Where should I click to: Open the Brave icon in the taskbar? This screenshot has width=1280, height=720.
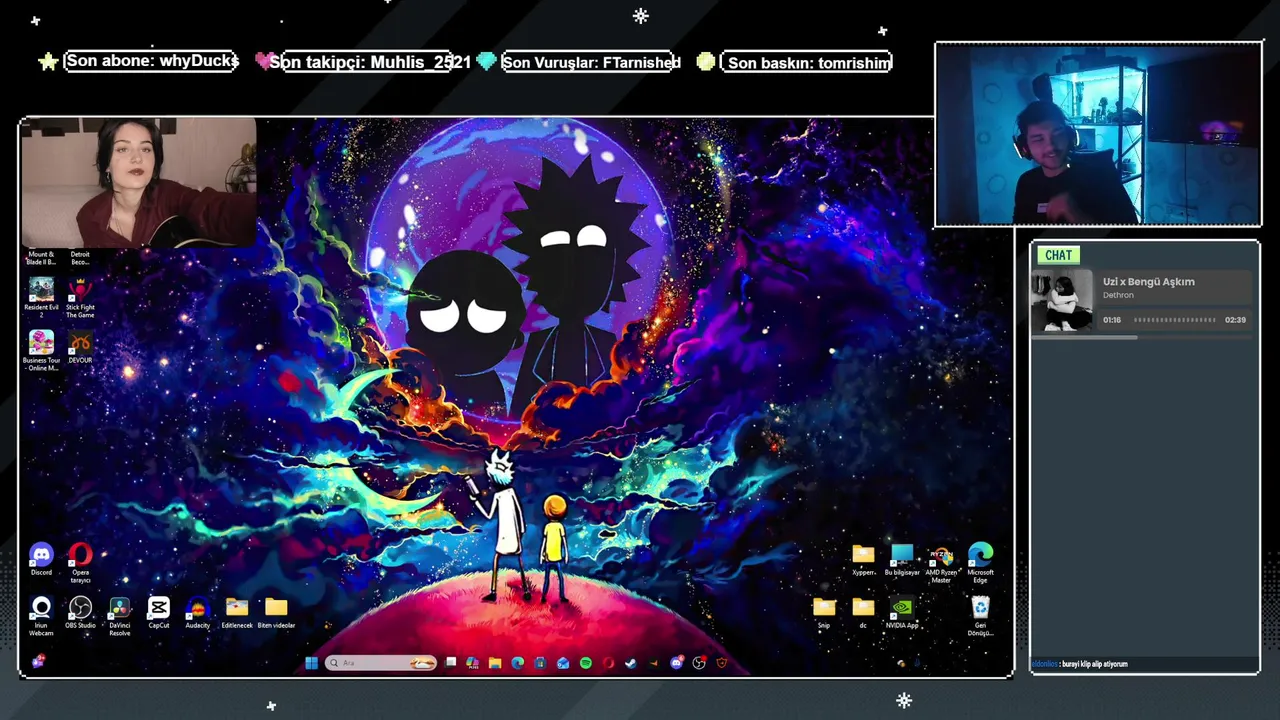tap(722, 663)
